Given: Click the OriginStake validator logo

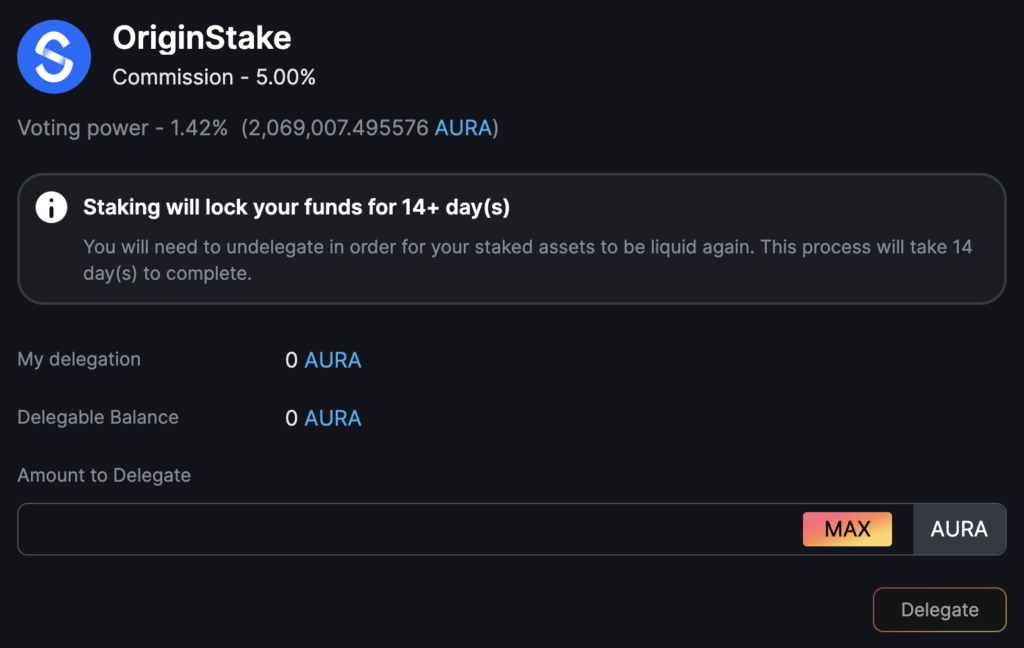Looking at the screenshot, I should pos(54,57).
